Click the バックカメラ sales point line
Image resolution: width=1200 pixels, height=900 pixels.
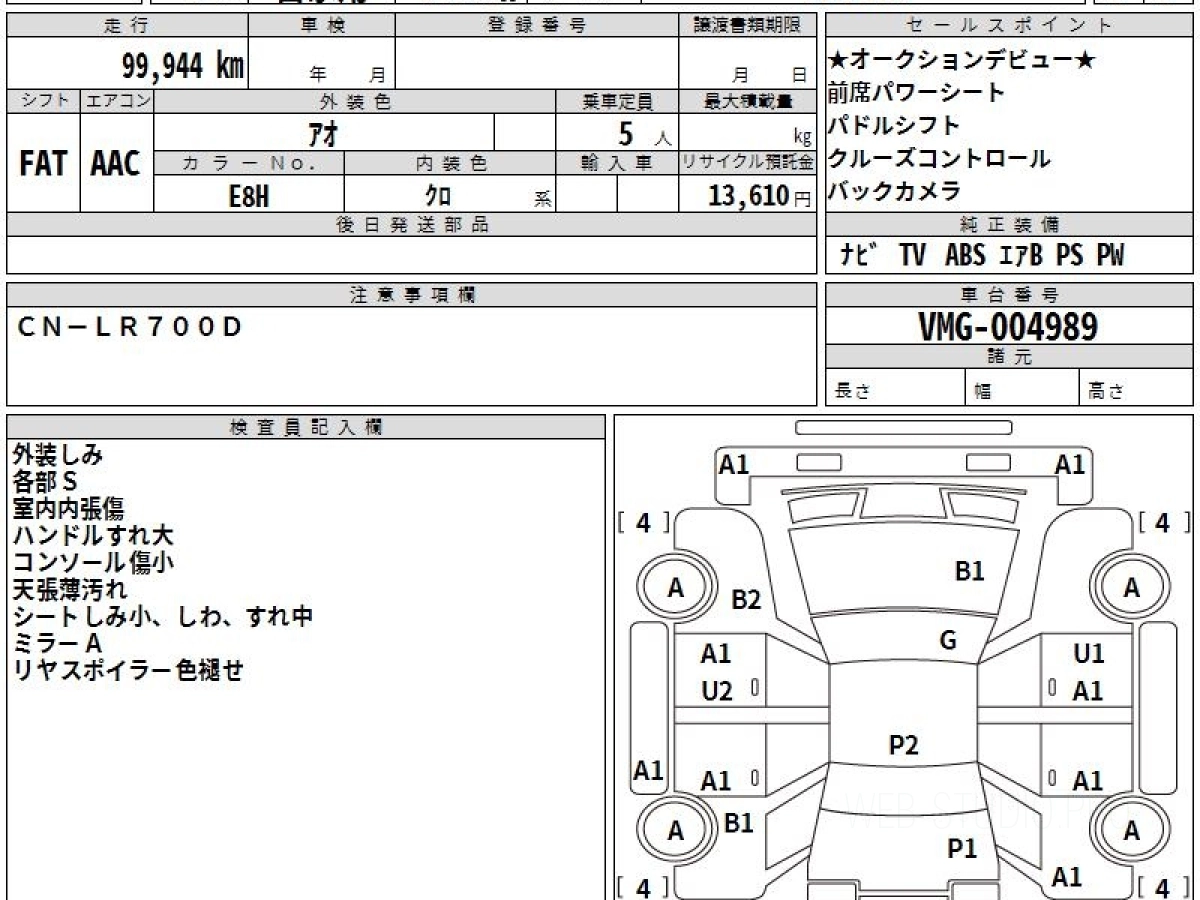pyautogui.click(x=894, y=191)
